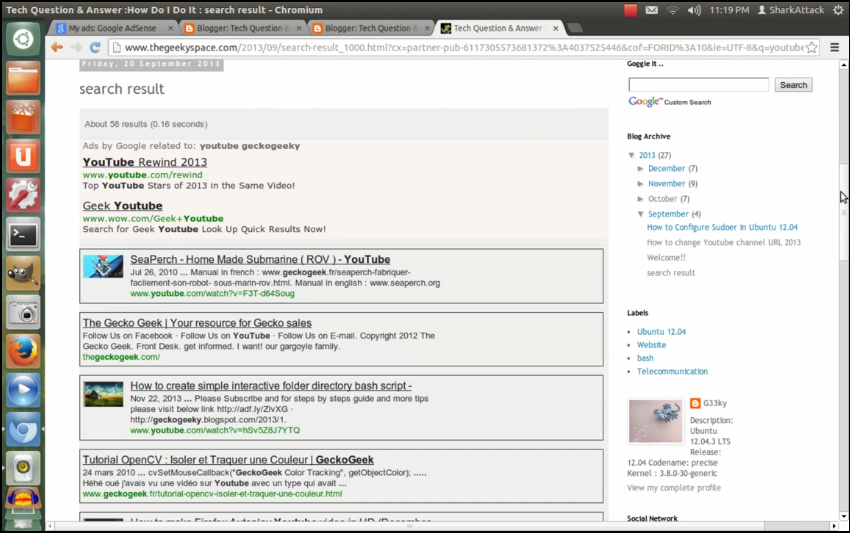The width and height of the screenshot is (850, 533).
Task: Expand December archive triangle
Action: 641,169
